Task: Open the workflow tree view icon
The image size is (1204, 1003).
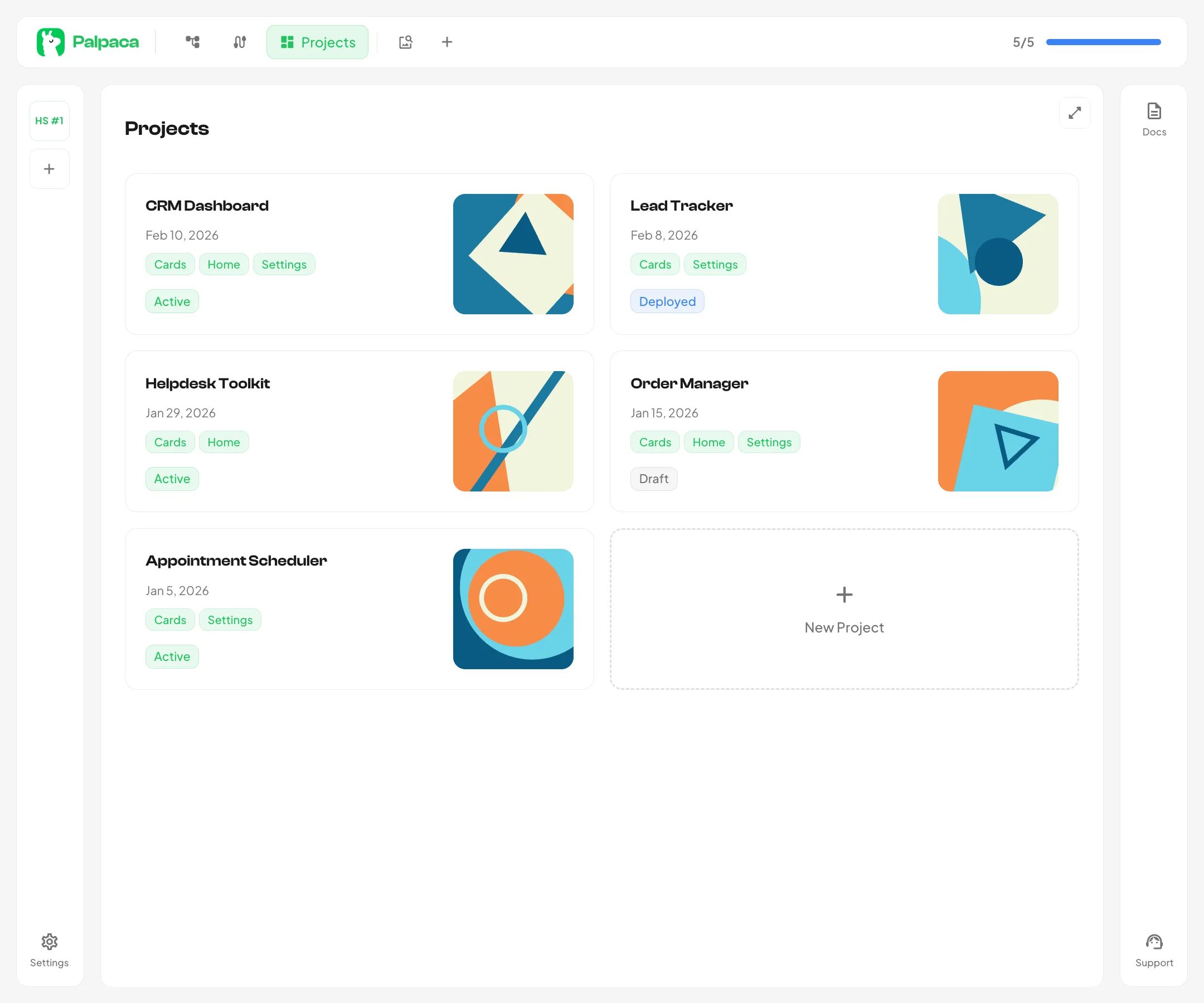Action: click(x=193, y=42)
